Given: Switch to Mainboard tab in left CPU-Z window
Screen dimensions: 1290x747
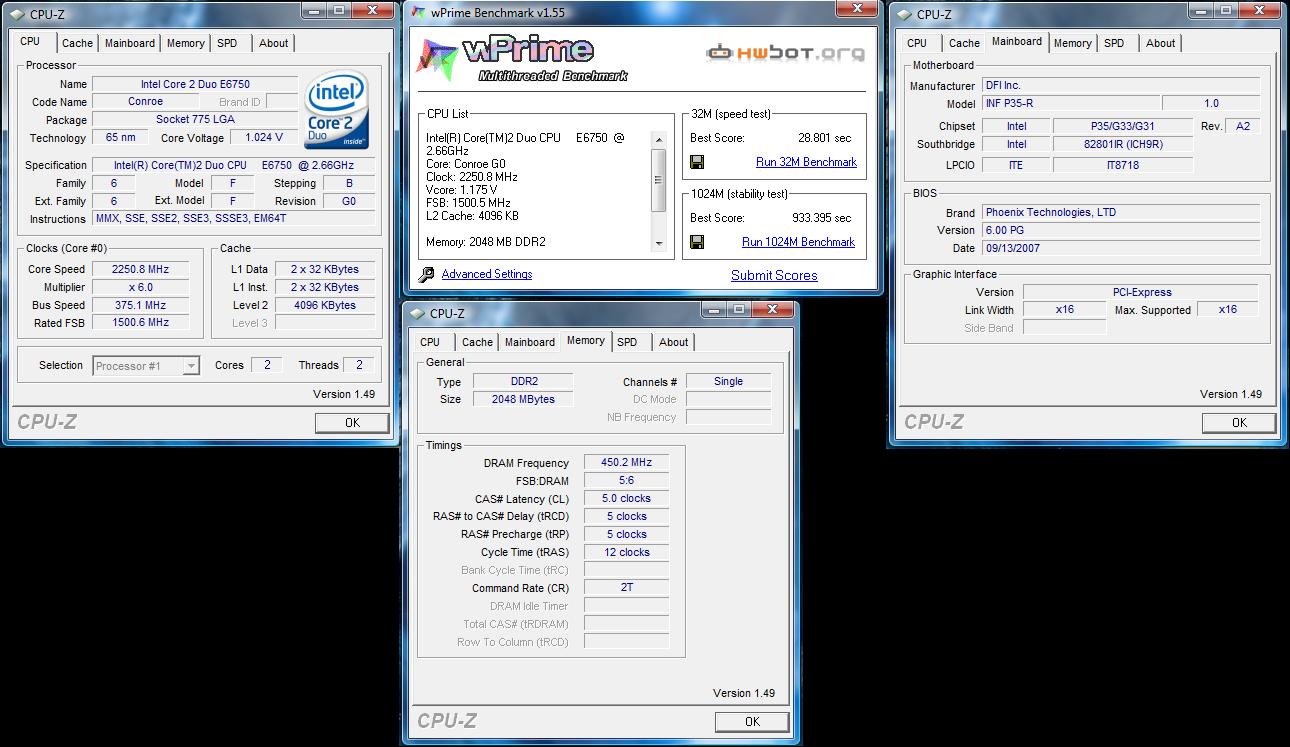Looking at the screenshot, I should [x=130, y=43].
